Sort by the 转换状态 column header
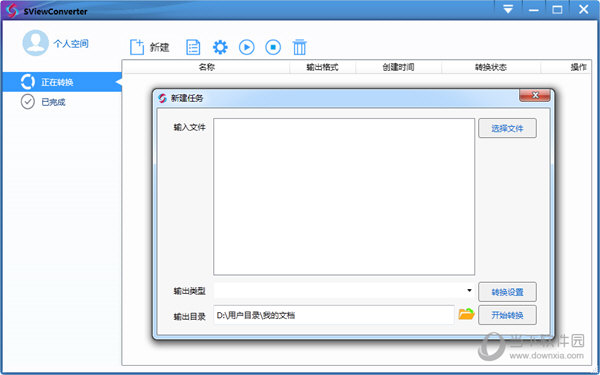This screenshot has width=600, height=375. [491, 67]
